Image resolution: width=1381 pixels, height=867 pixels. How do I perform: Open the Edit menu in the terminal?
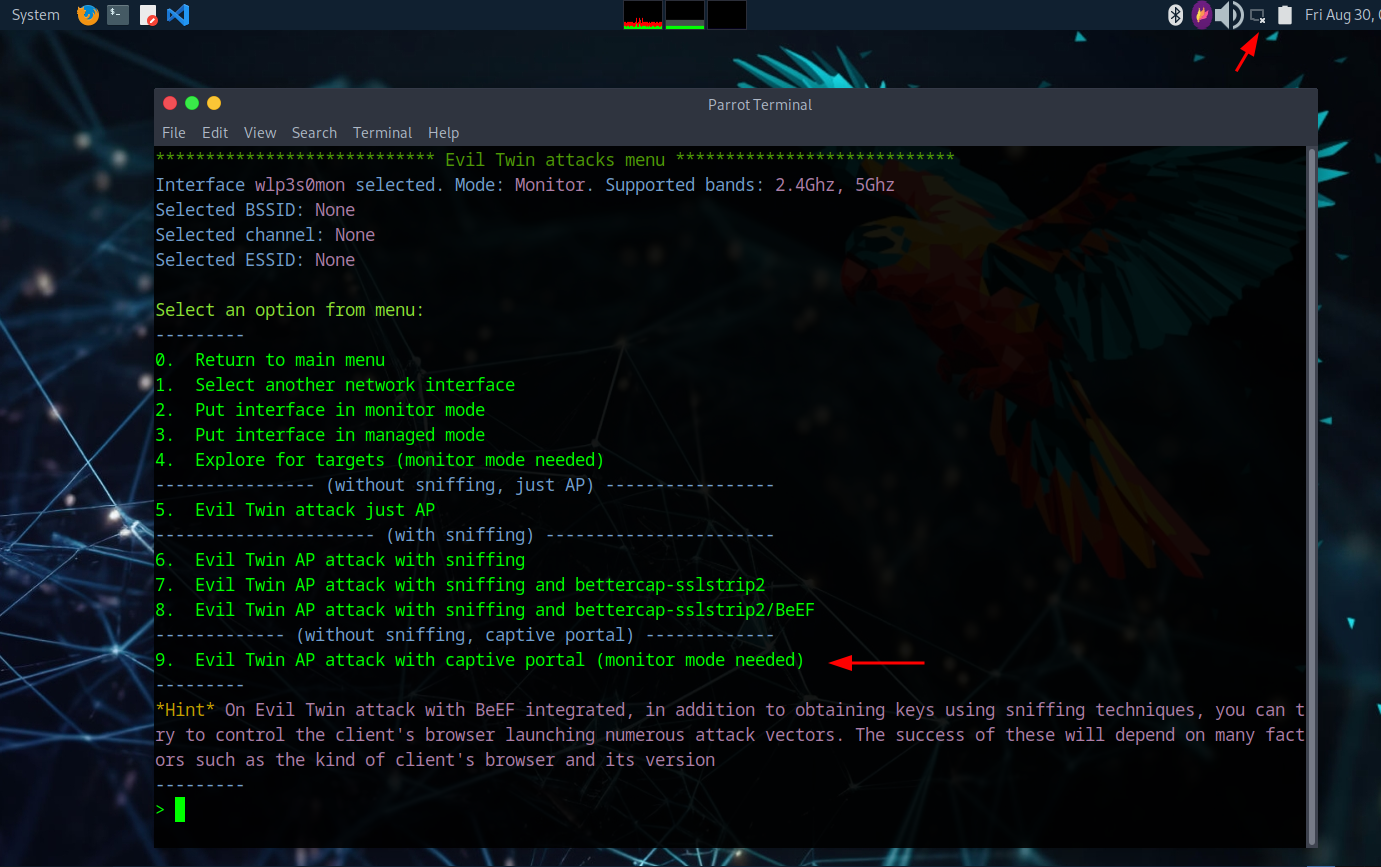[215, 133]
